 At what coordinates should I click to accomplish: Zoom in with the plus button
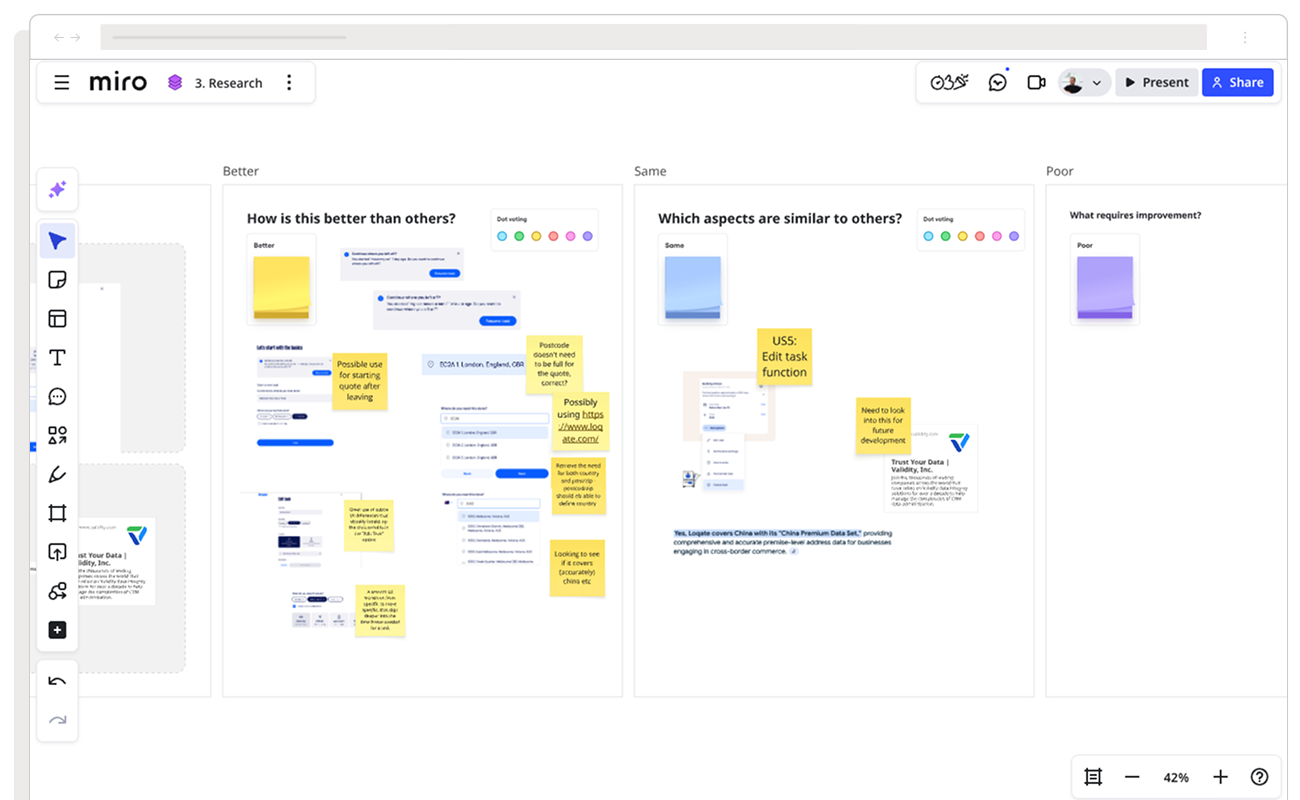pos(1220,777)
